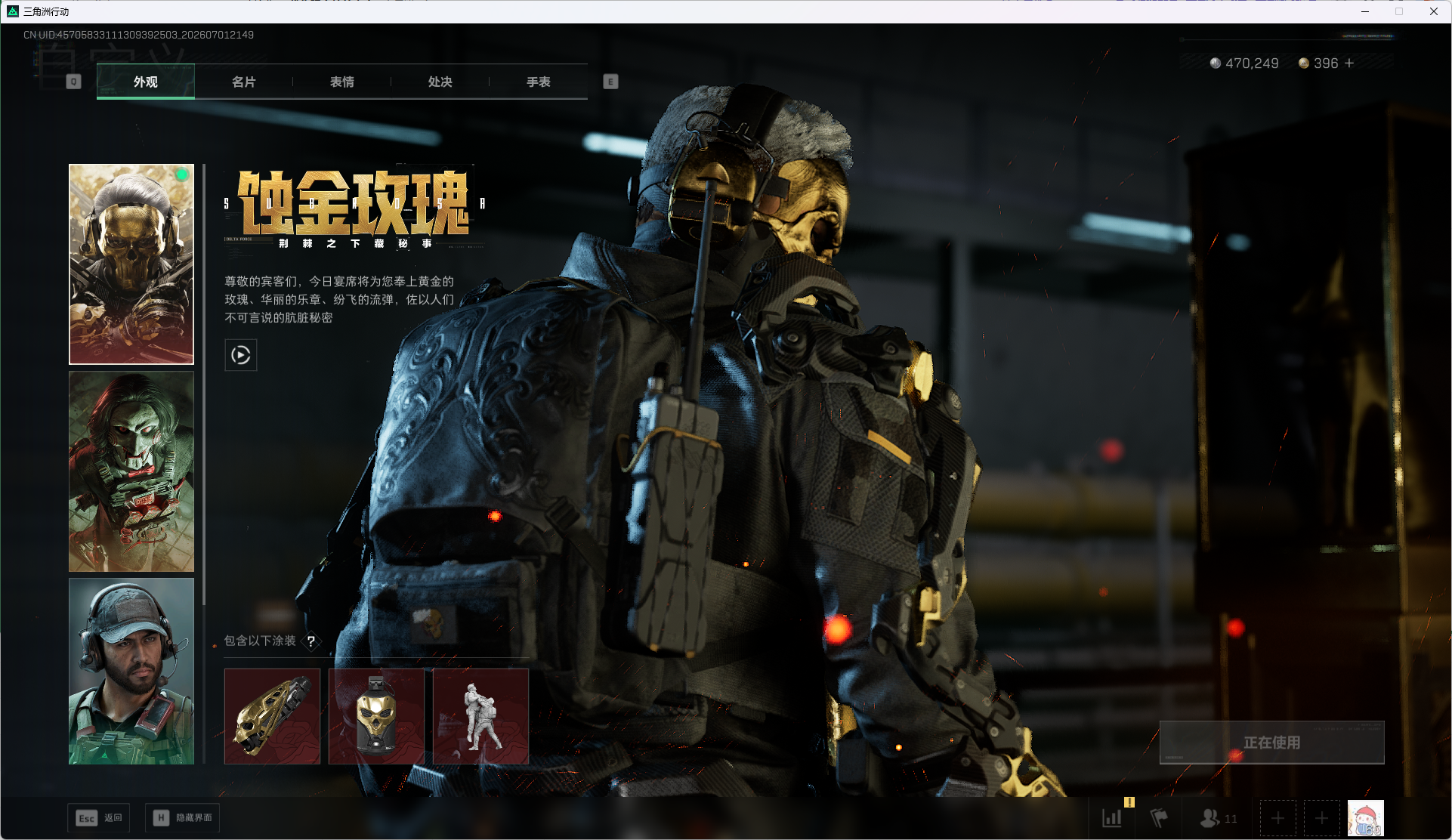The height and width of the screenshot is (840, 1452).
Task: Select the golden skull operator skin thumbnail
Action: tap(131, 264)
